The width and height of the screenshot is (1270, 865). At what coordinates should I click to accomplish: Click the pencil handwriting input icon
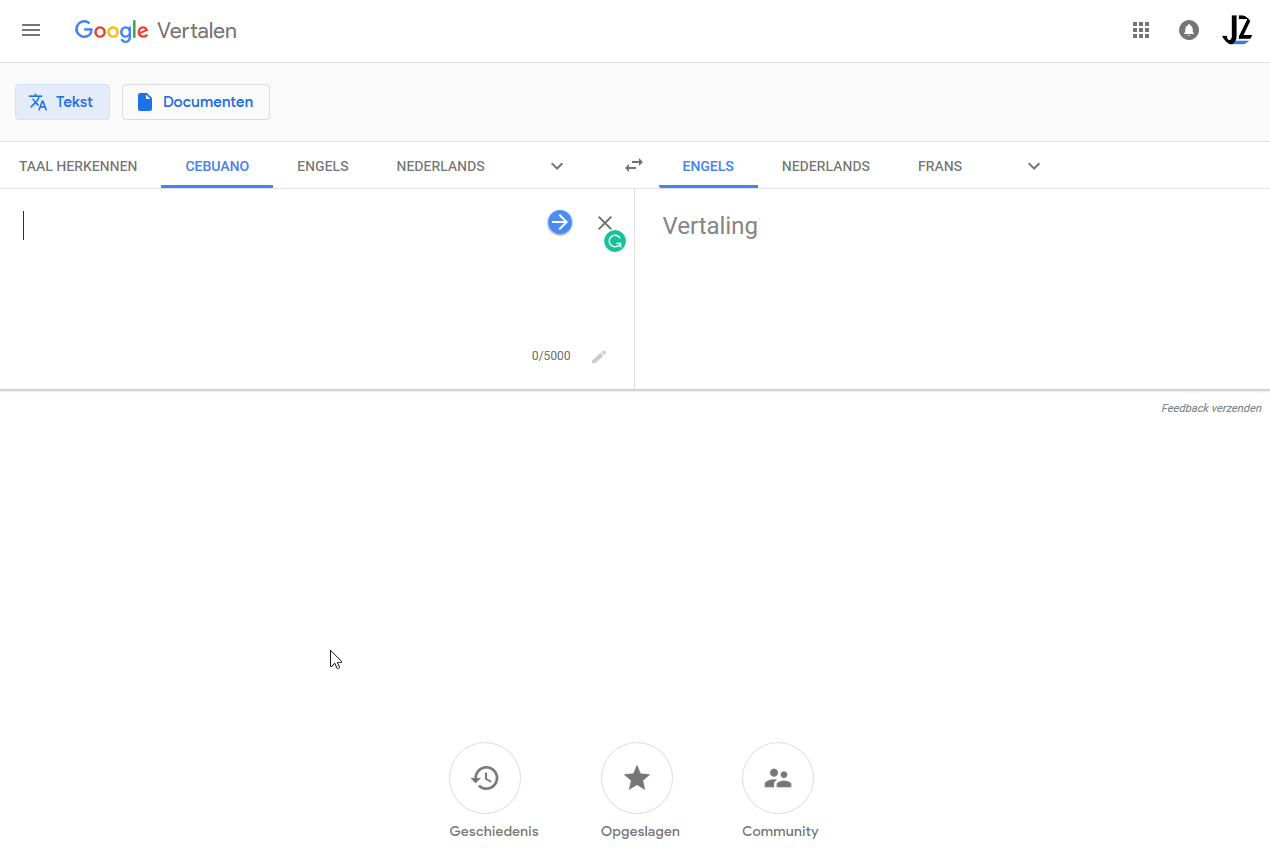(x=599, y=357)
